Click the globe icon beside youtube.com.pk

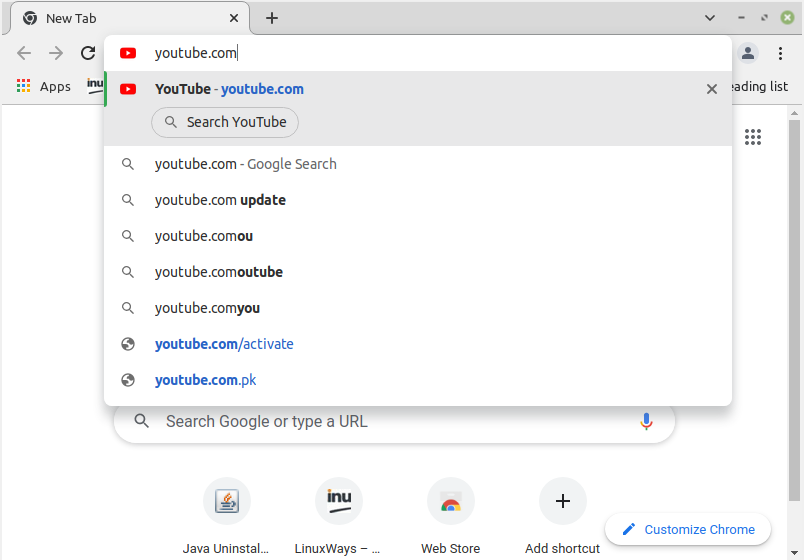[x=128, y=380]
